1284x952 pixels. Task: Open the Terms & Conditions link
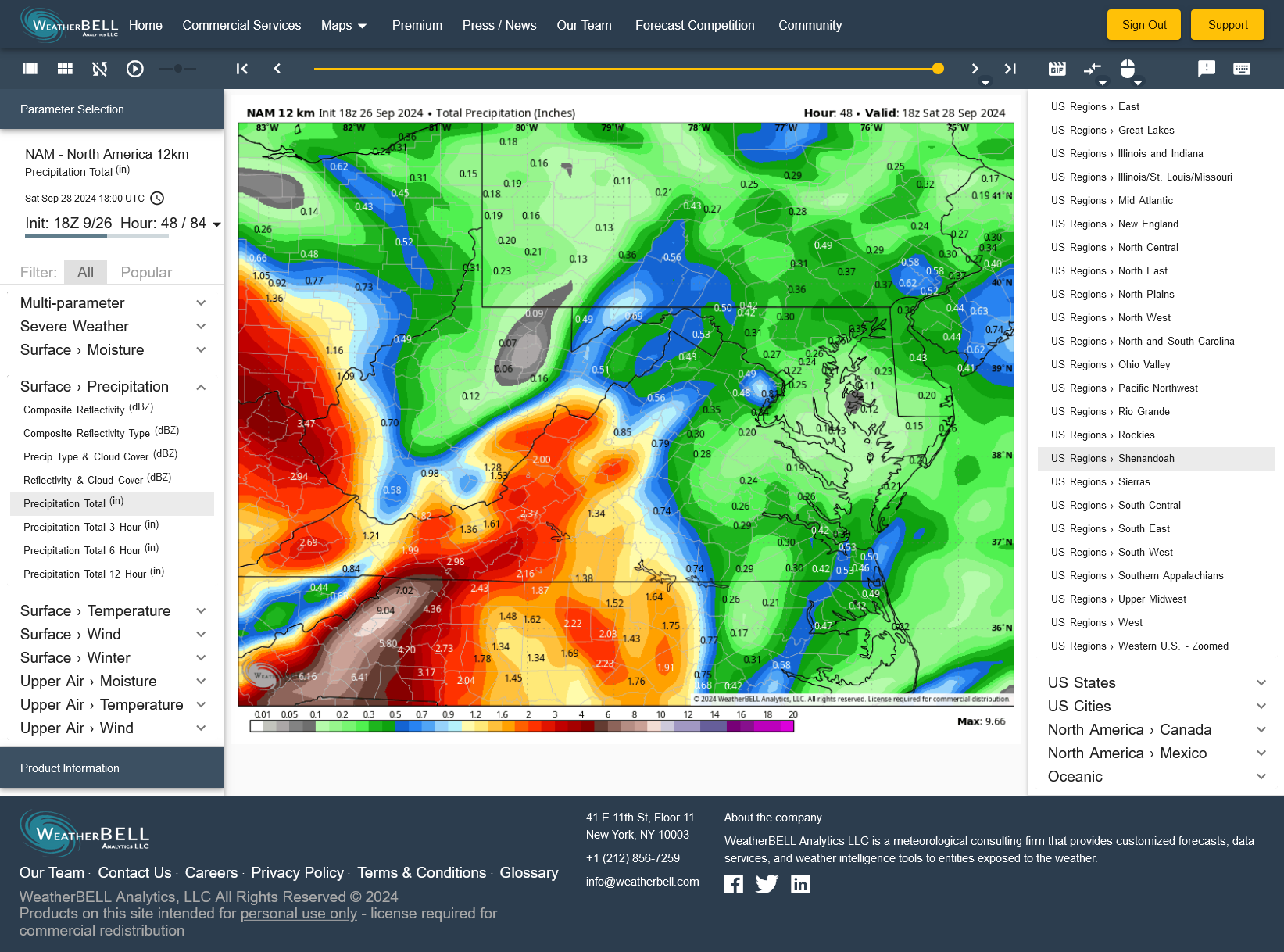coord(422,873)
